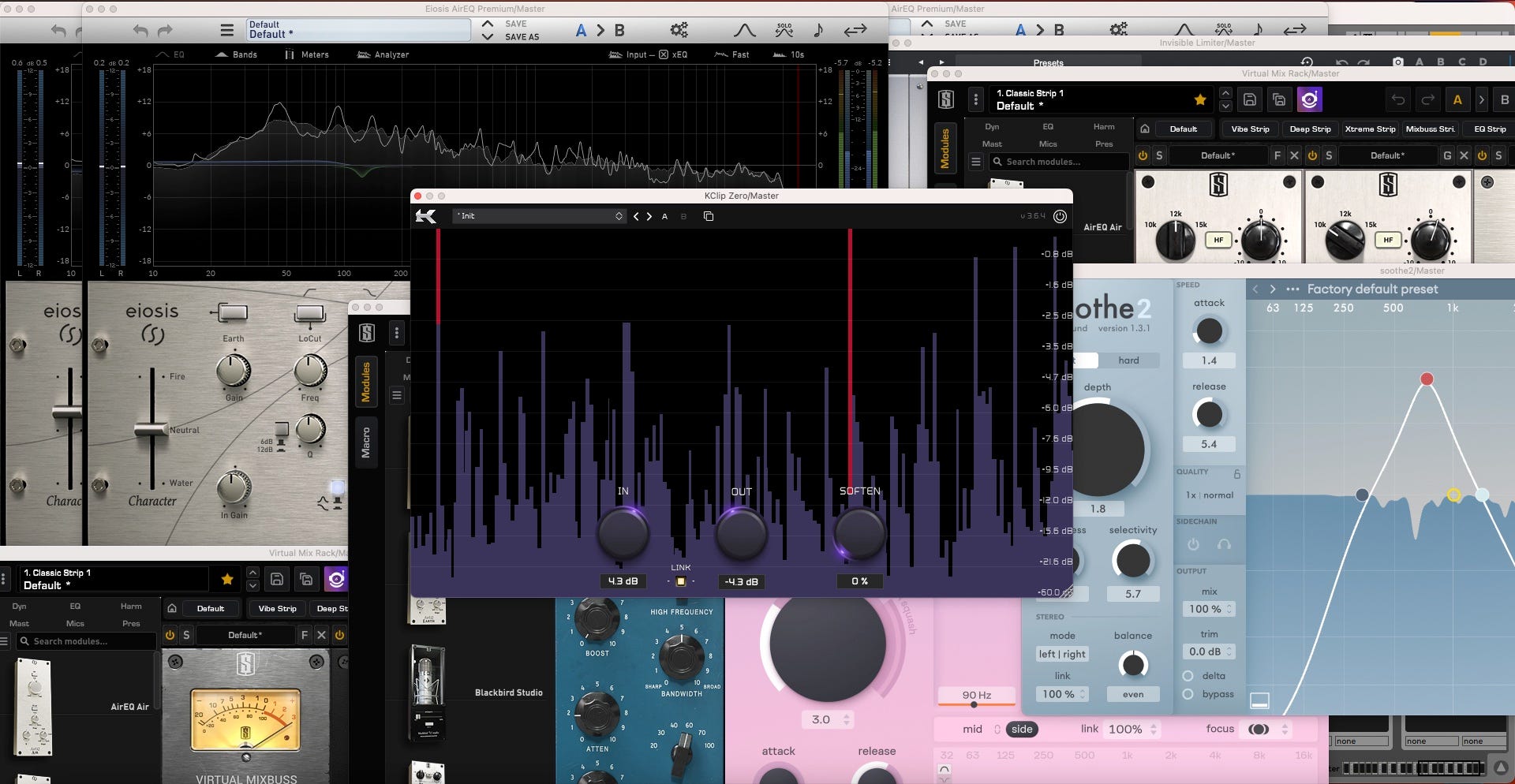Go to previous preset in KClip Zero
The width and height of the screenshot is (1515, 784).
point(636,216)
